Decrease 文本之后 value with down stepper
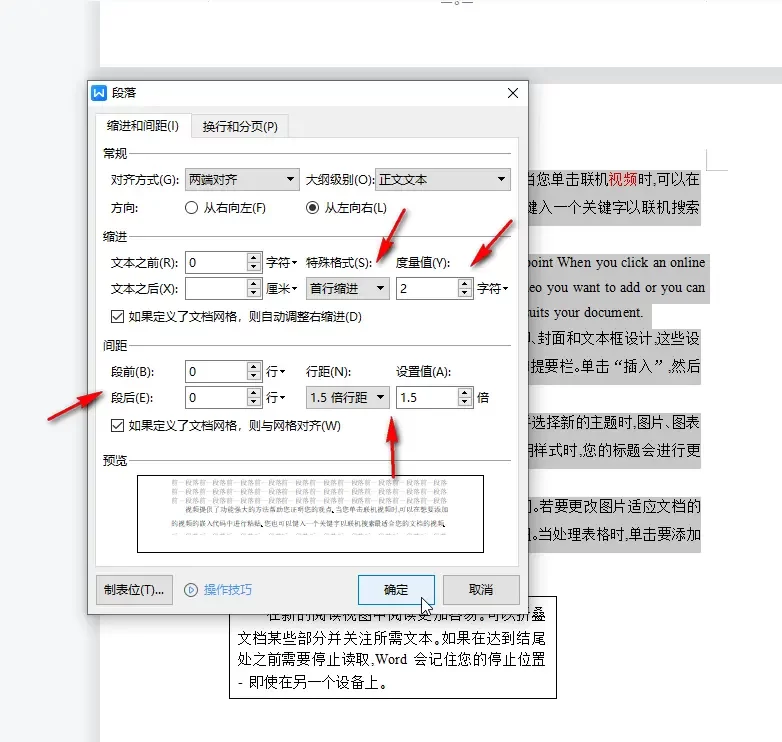This screenshot has height=742, width=782. pos(254,293)
